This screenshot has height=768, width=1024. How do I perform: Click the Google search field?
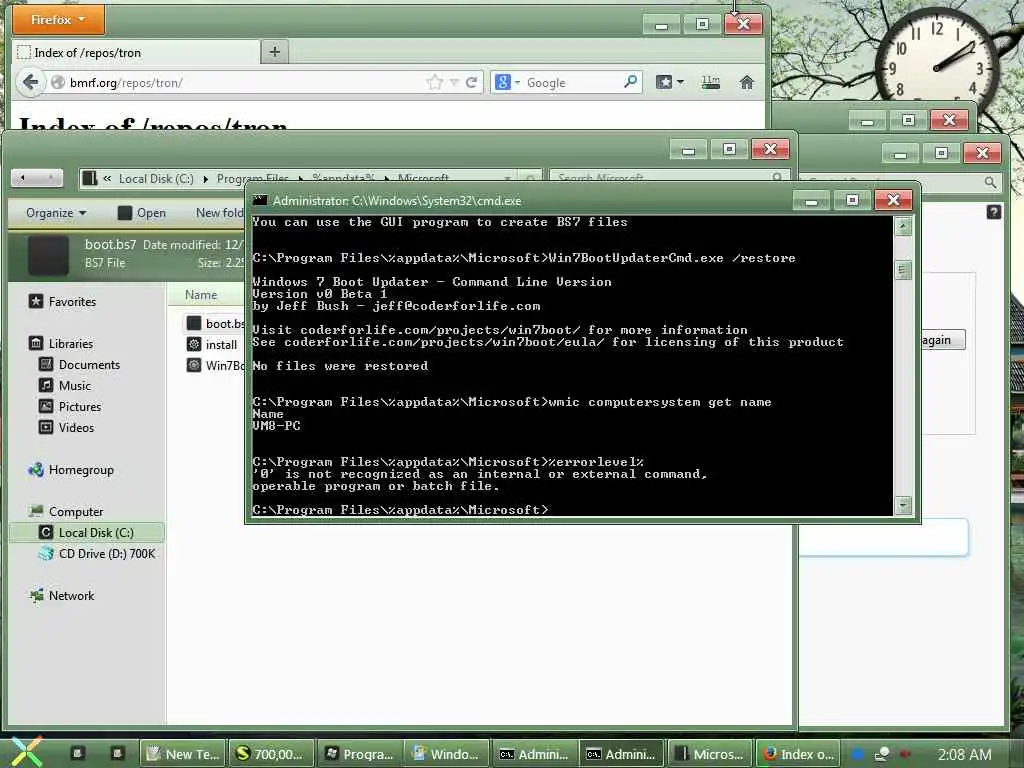571,83
